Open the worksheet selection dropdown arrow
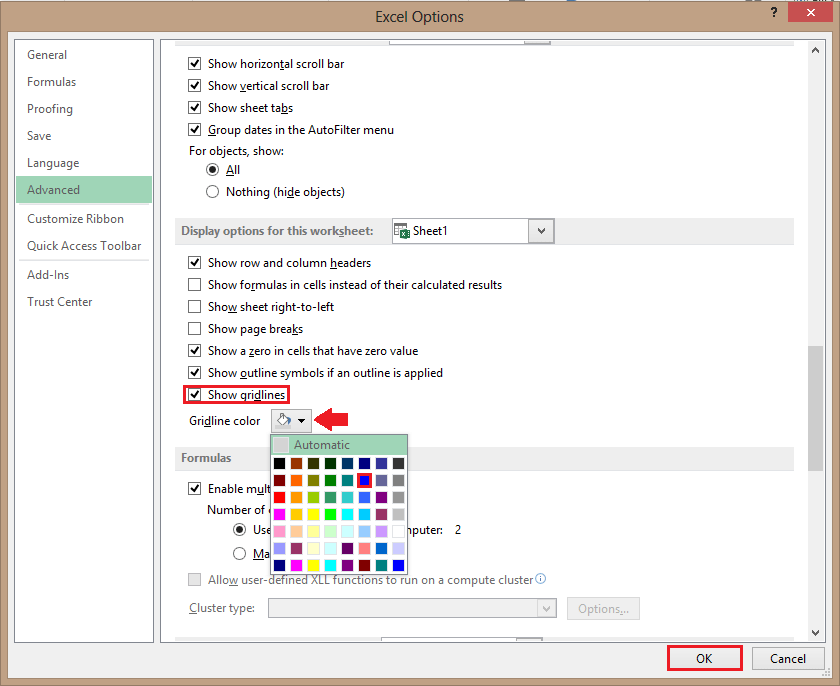 [x=540, y=230]
